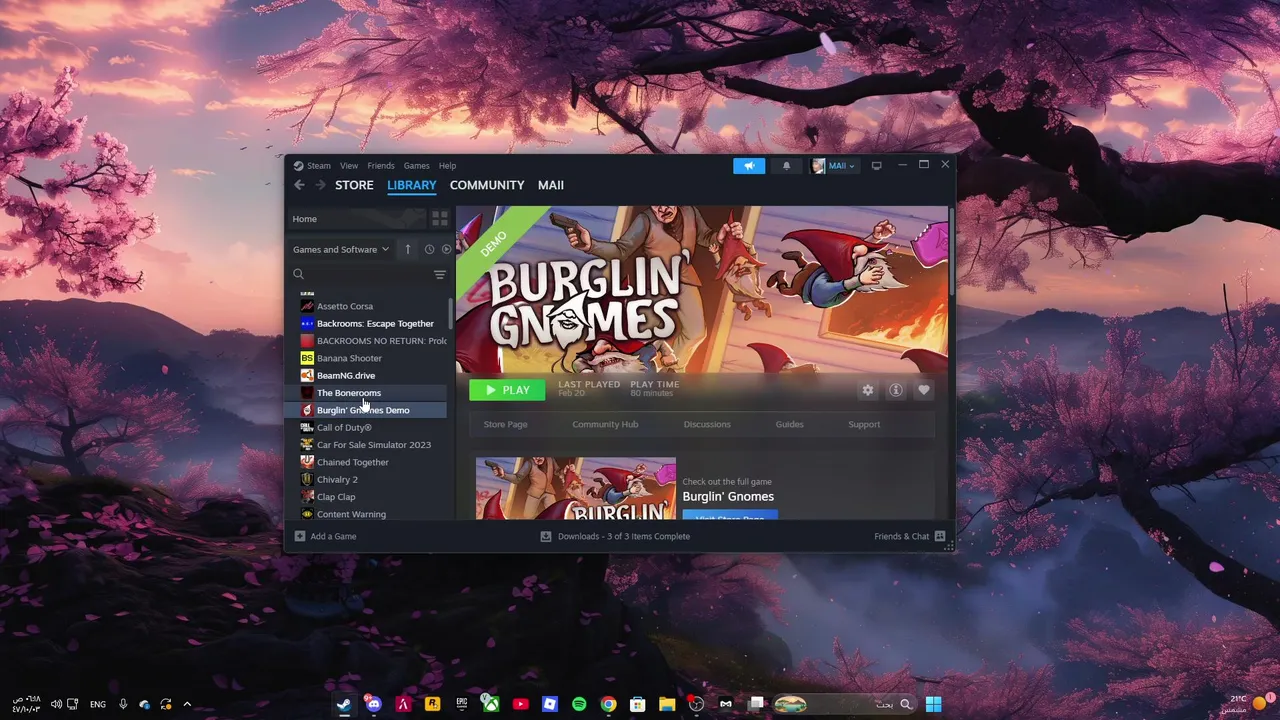Click the library search magnifier icon
This screenshot has width=1280, height=720.
(x=298, y=274)
